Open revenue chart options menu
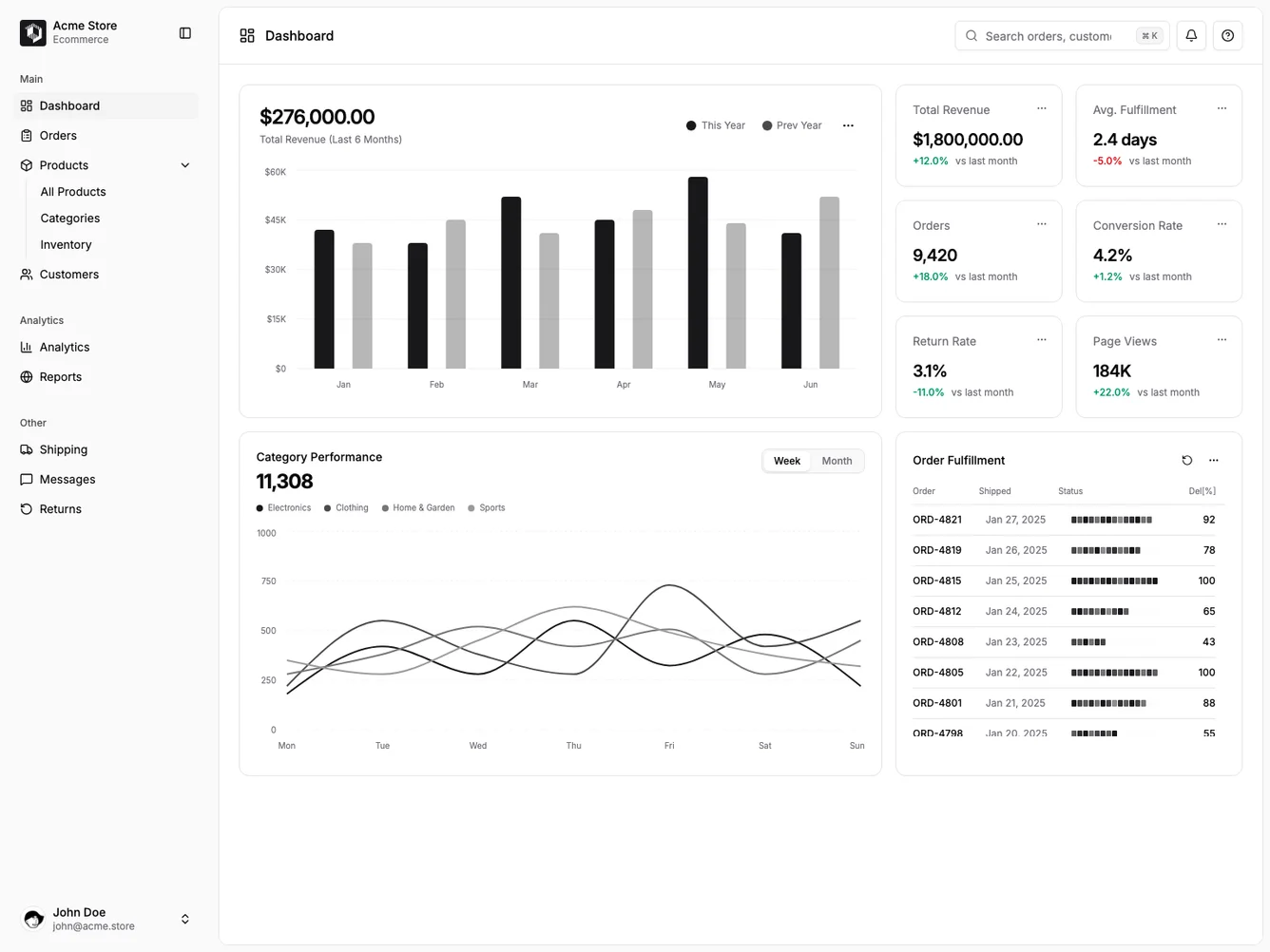 coord(848,124)
